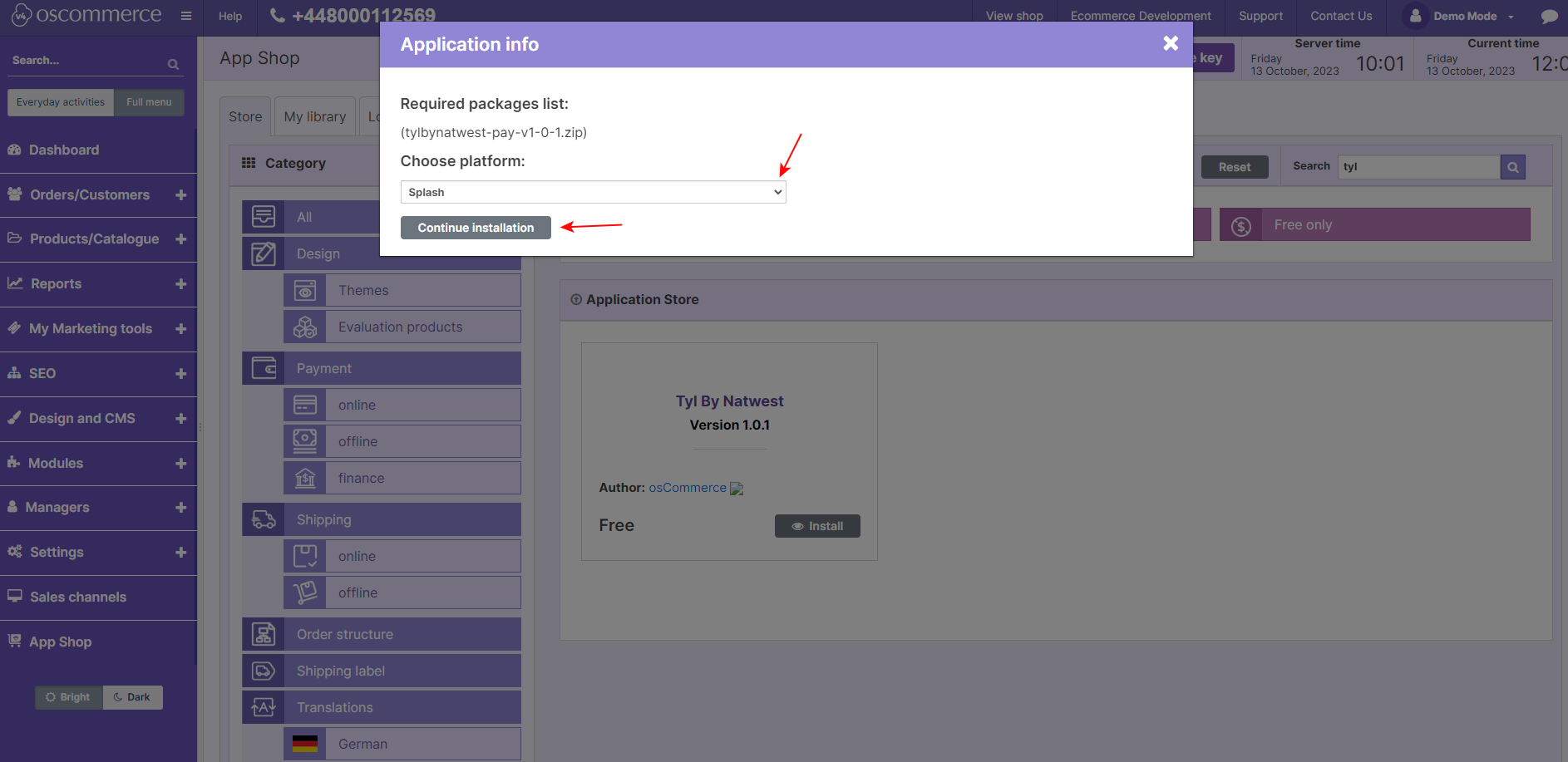Click the Payment offline cash icon

[x=305, y=441]
